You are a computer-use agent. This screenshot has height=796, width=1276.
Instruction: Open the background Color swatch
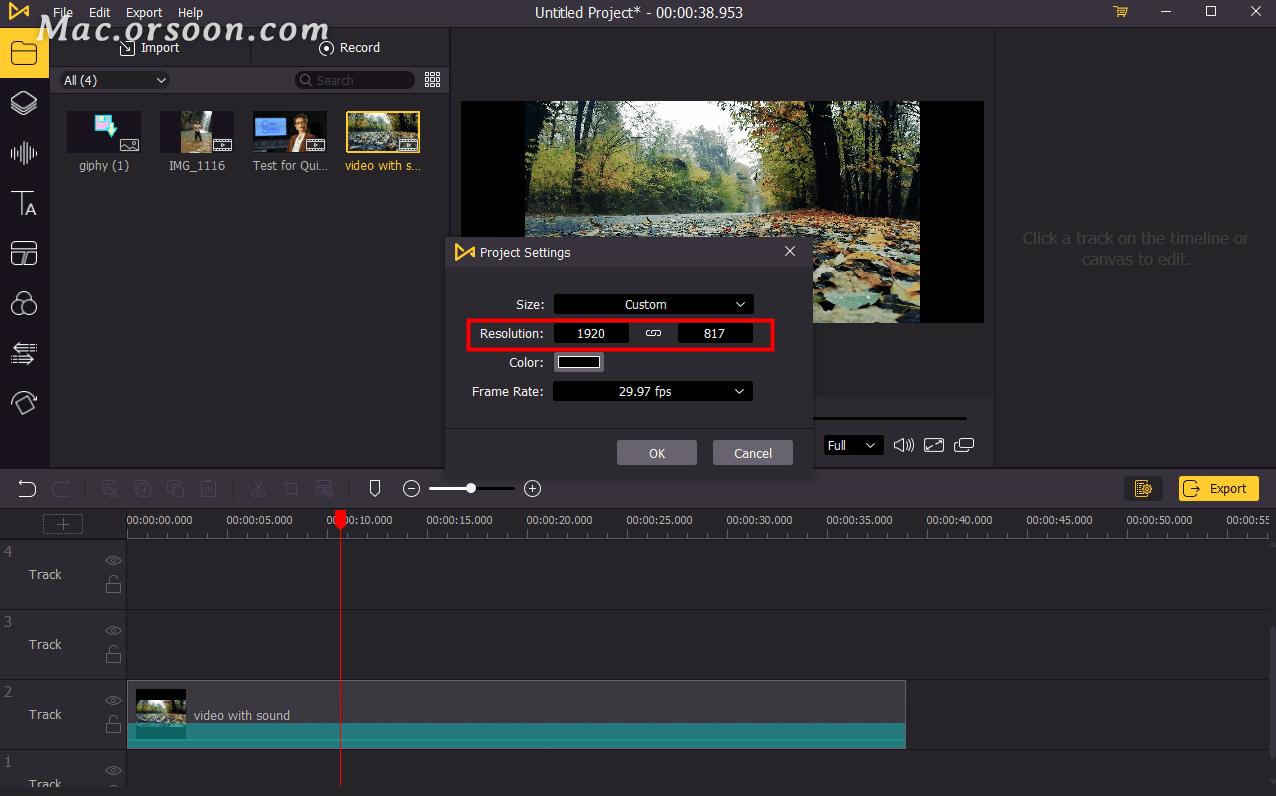[x=578, y=362]
